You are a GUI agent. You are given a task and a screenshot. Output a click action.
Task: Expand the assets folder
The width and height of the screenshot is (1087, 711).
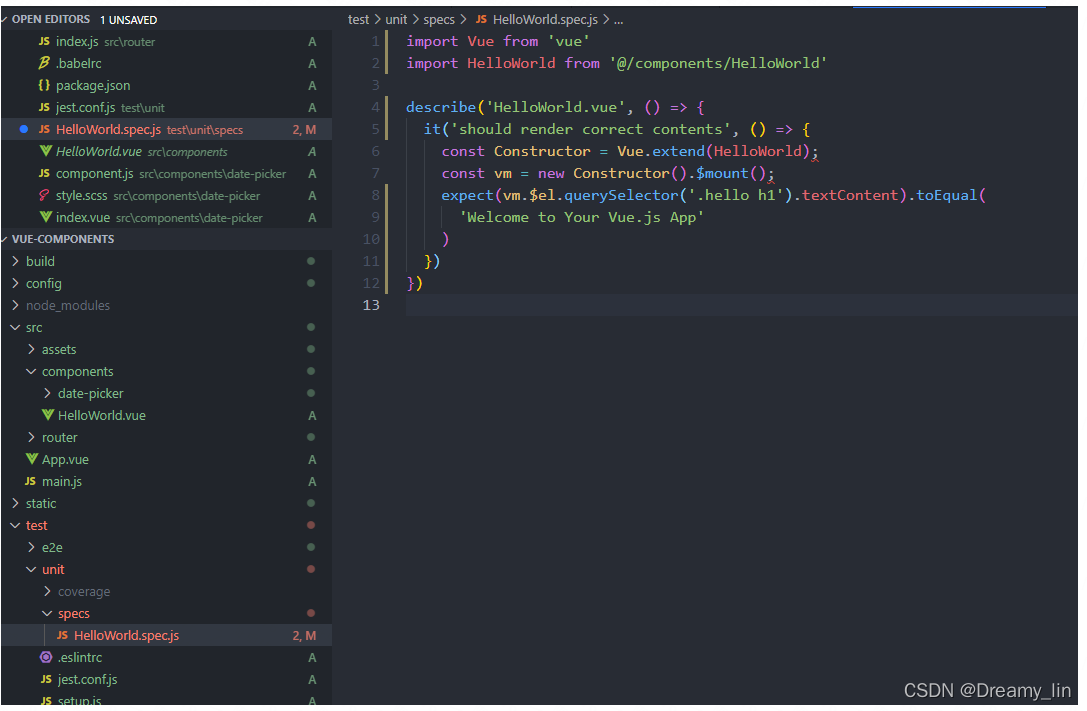[x=31, y=349]
